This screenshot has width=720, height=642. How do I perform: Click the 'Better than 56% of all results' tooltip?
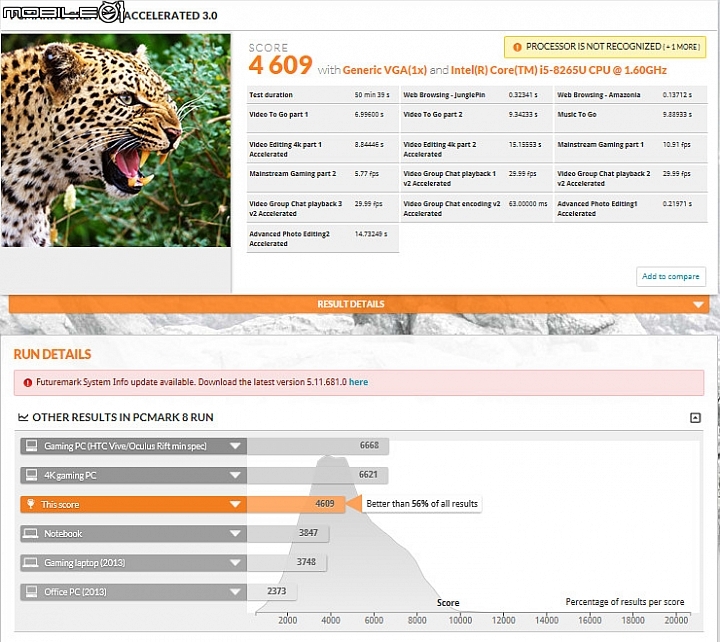[x=422, y=504]
